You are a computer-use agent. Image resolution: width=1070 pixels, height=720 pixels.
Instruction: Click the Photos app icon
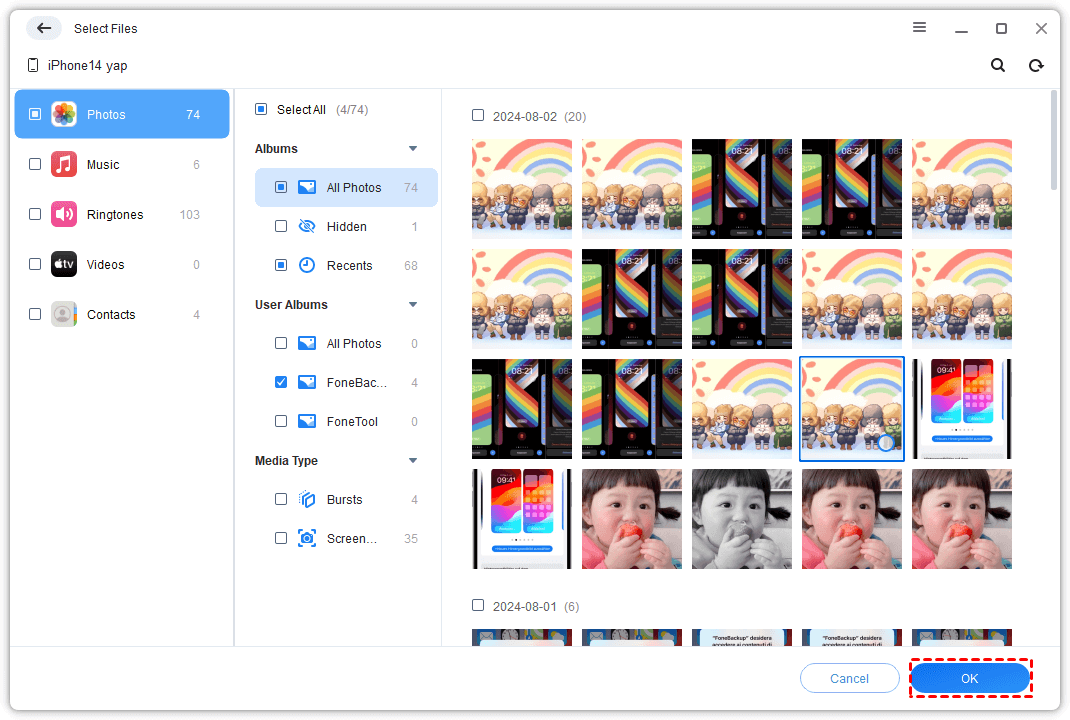64,114
